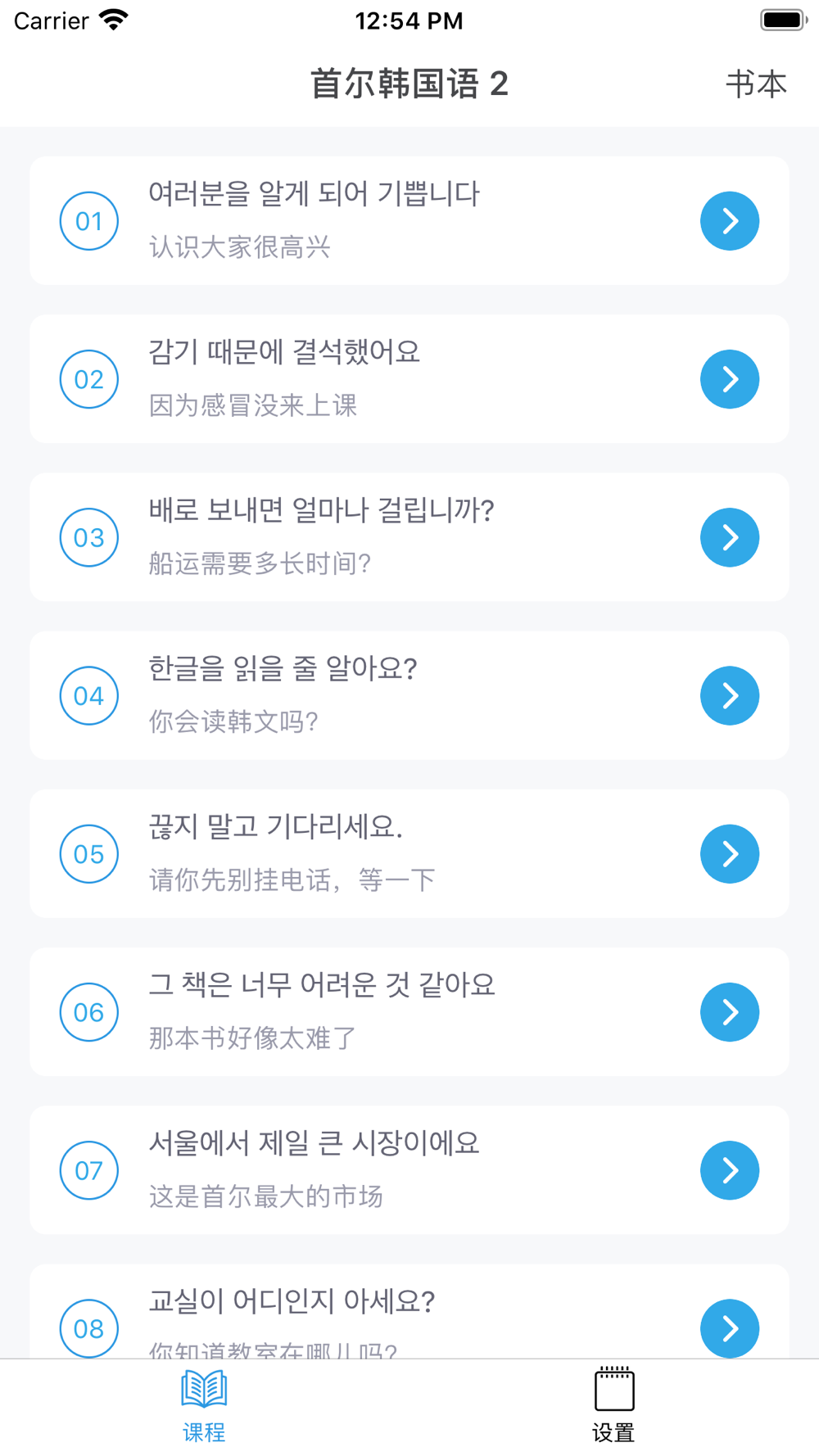Expand lesson 04 via chevron button
The height and width of the screenshot is (1456, 819).
coord(730,696)
